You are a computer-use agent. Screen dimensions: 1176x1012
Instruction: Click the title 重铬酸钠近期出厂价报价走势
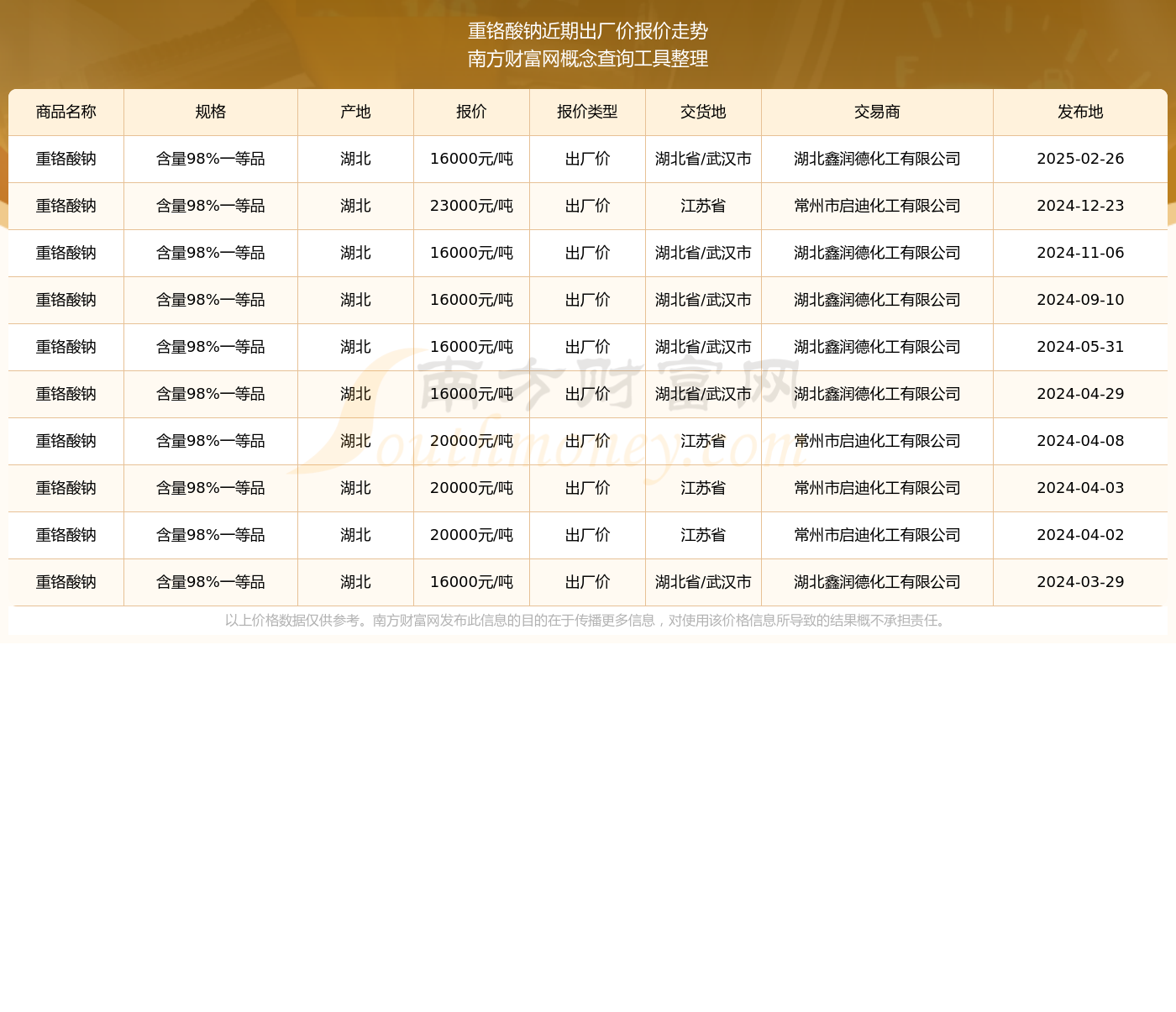click(588, 31)
